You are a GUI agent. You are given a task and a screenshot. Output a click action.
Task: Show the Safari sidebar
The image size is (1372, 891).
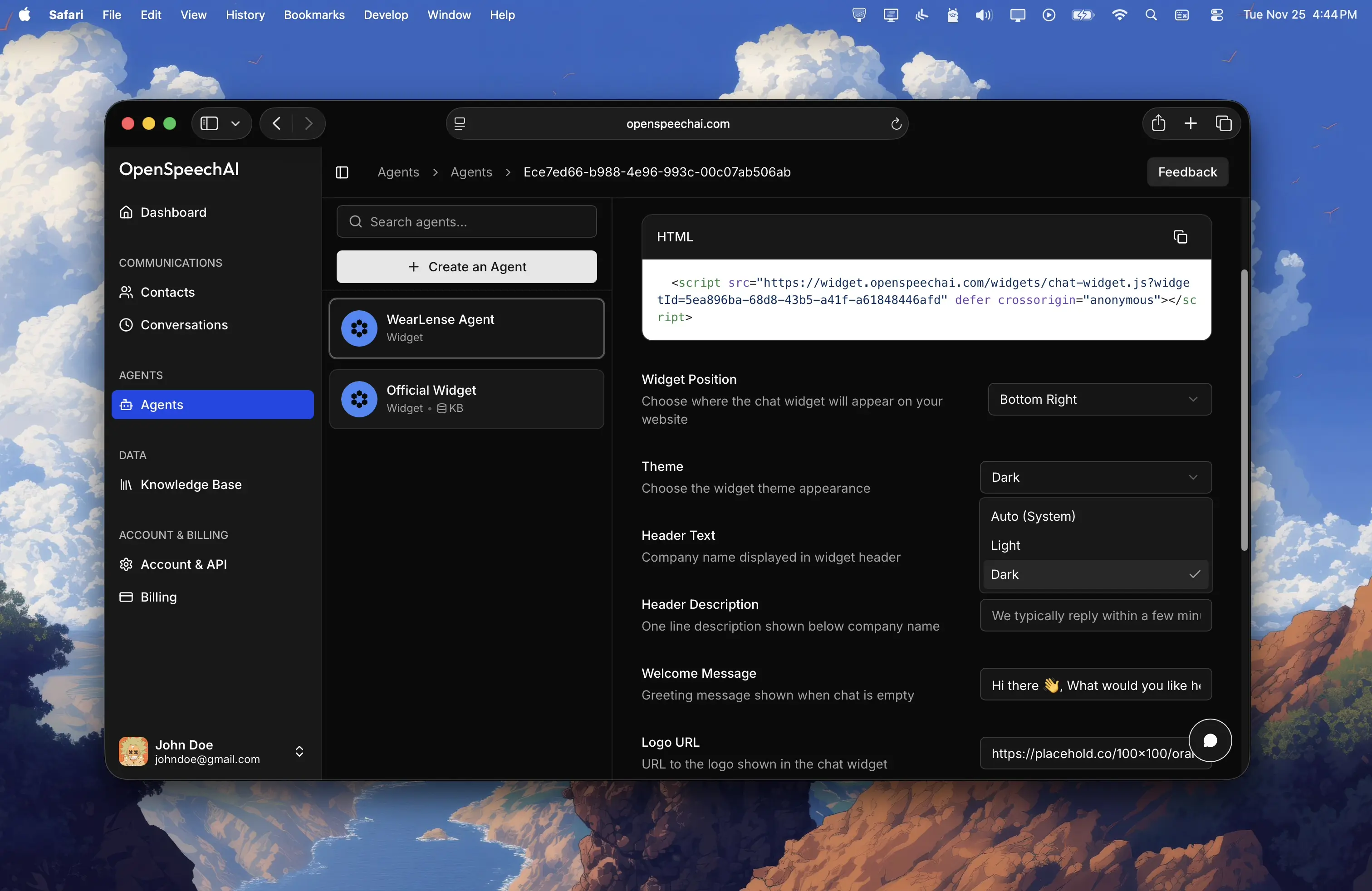(x=209, y=123)
